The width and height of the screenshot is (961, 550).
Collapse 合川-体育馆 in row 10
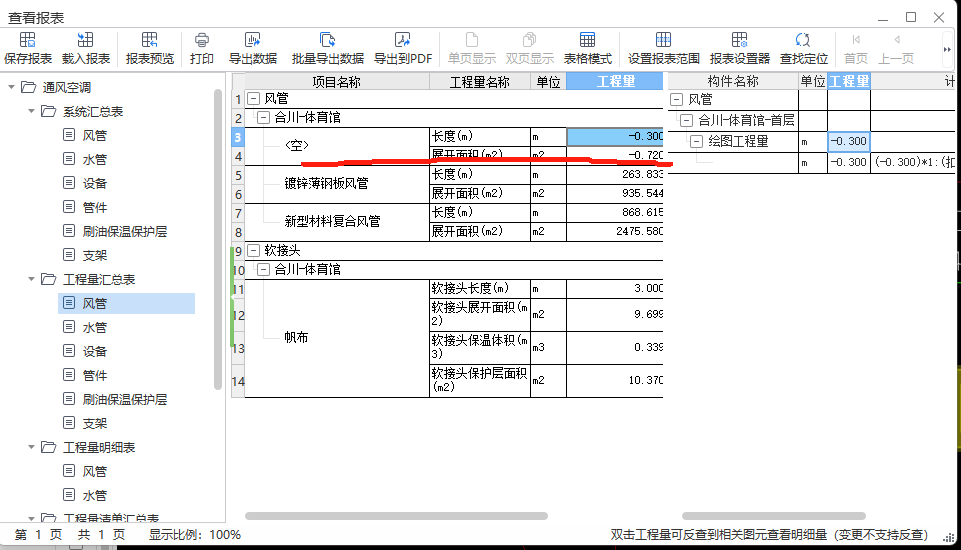(x=264, y=269)
